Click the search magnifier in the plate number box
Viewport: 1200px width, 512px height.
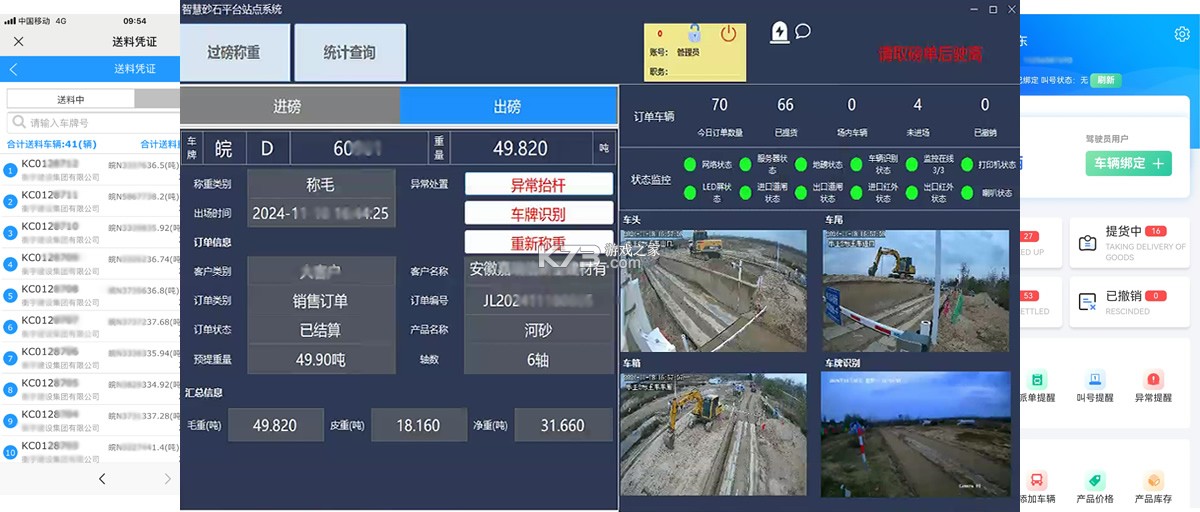pyautogui.click(x=19, y=123)
